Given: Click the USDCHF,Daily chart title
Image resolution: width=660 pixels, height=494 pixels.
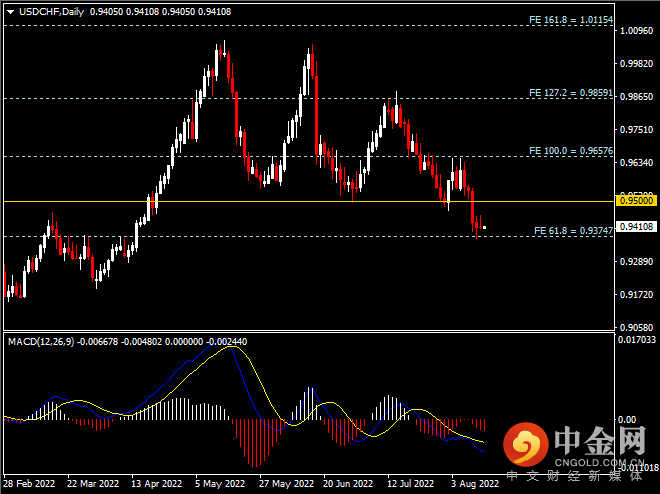Looking at the screenshot, I should [x=51, y=12].
